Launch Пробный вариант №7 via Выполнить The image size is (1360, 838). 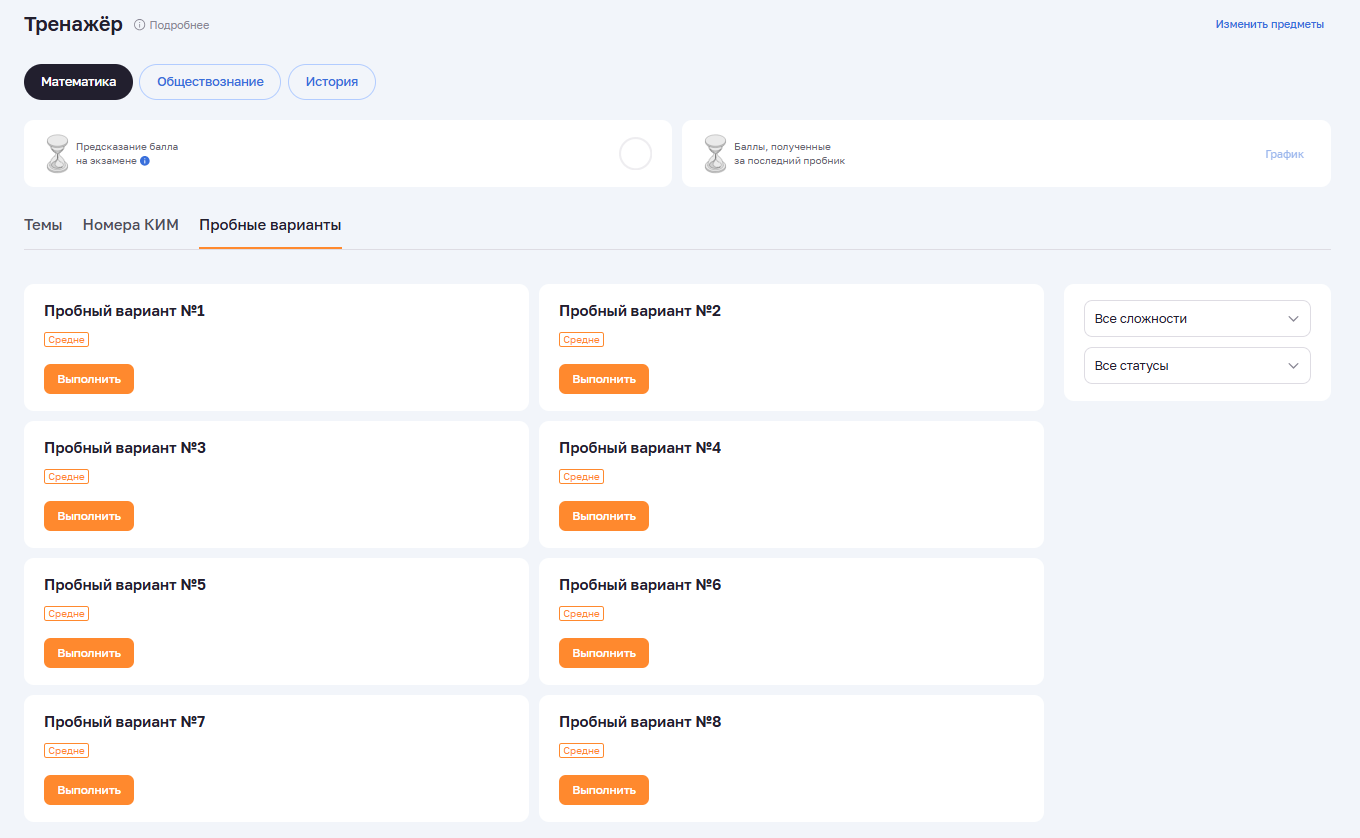89,790
